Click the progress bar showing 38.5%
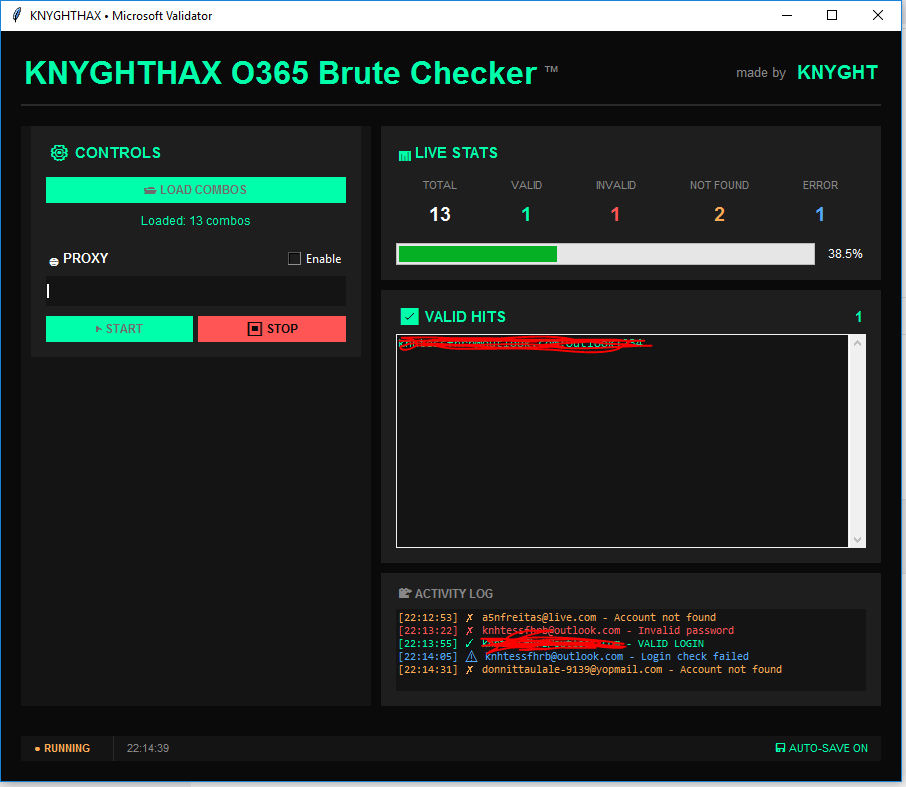The width and height of the screenshot is (906, 787). pyautogui.click(x=605, y=254)
